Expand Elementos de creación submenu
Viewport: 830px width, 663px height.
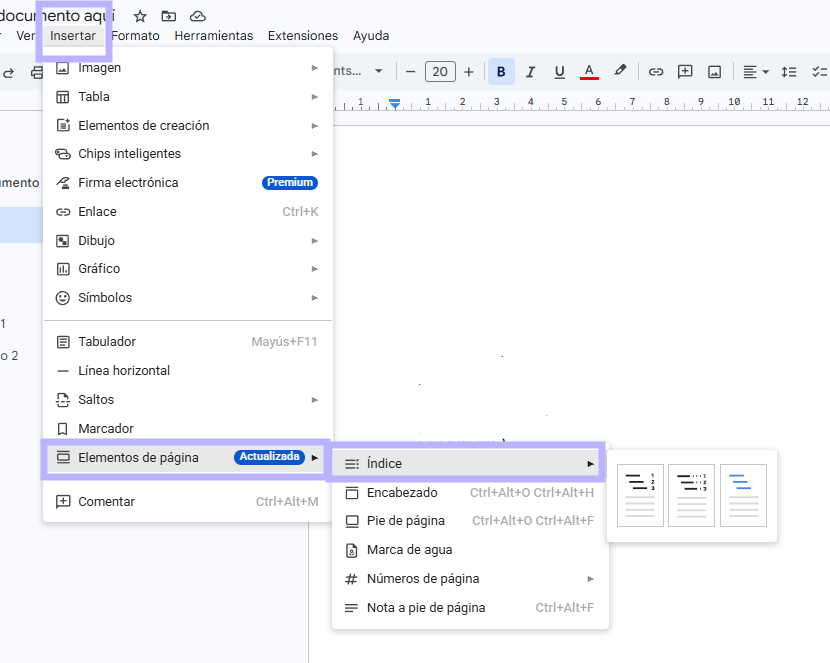pos(187,125)
